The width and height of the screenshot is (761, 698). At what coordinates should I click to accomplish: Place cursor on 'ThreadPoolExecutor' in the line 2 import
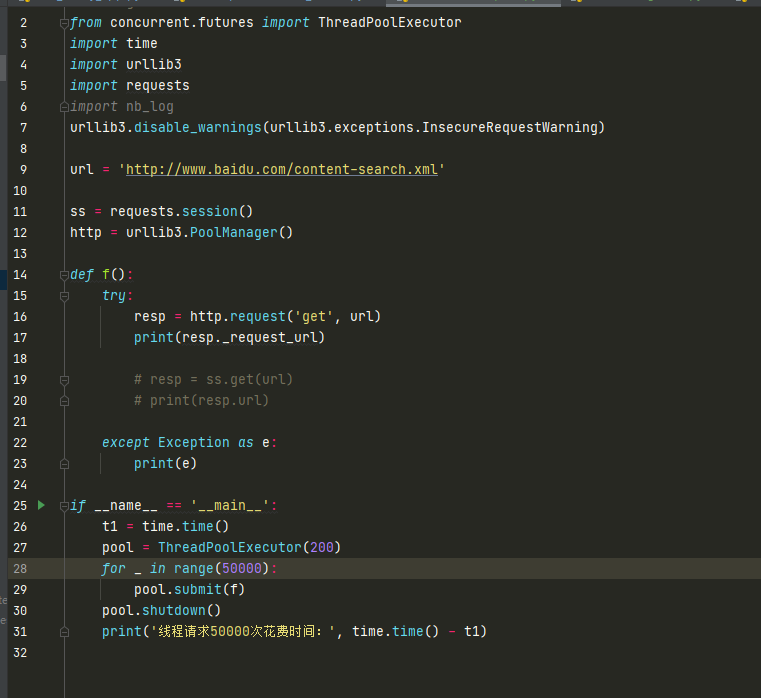pos(390,22)
